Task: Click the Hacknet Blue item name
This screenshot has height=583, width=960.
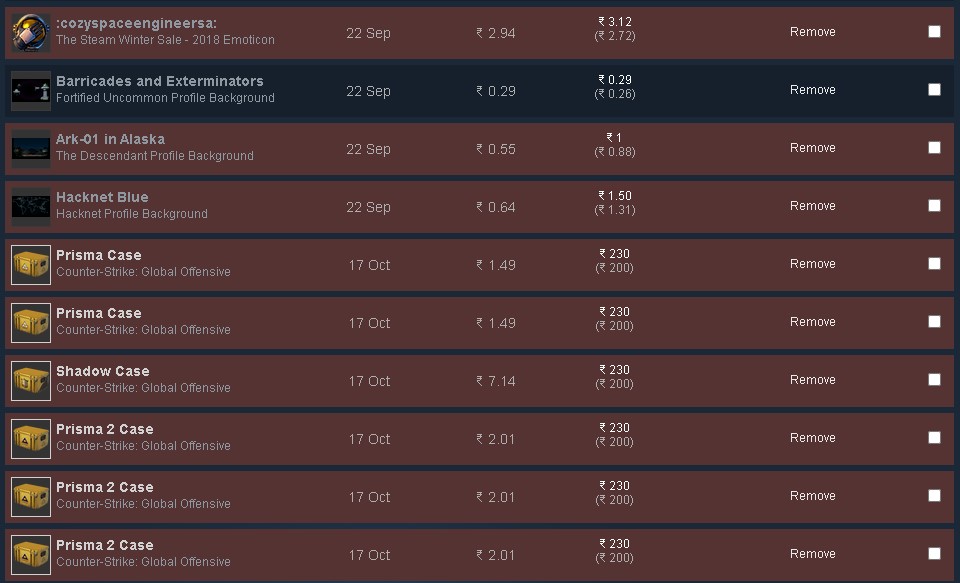Action: (102, 197)
